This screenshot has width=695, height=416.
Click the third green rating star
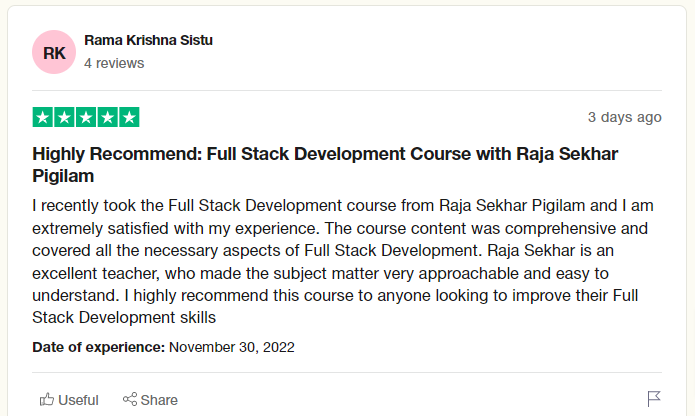point(86,117)
